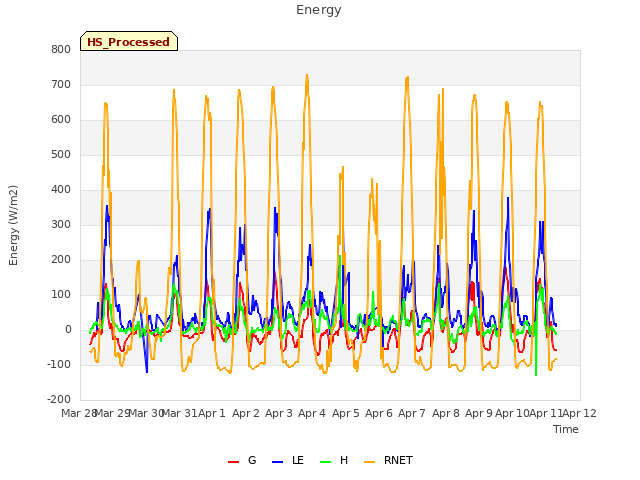
Task: Click the Mar 31 date tick label
Action: click(179, 413)
